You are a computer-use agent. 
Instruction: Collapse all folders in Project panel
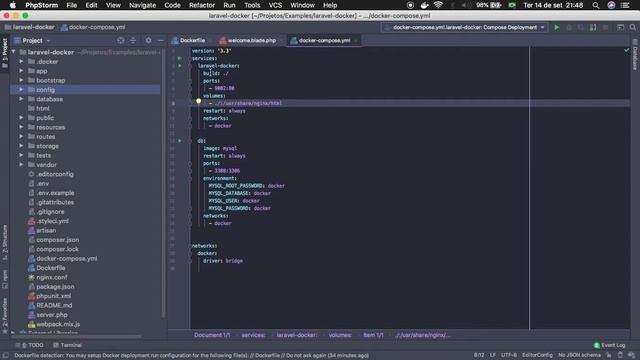click(133, 40)
